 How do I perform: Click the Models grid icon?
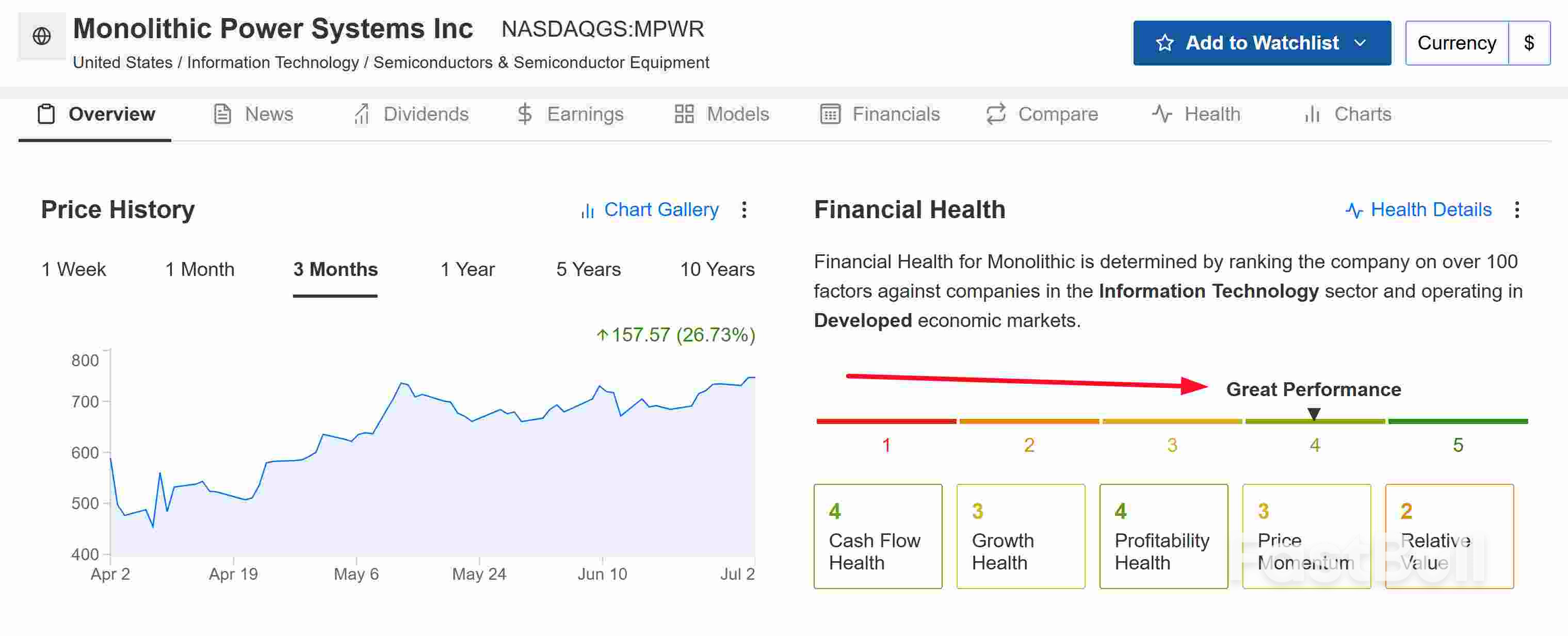[683, 114]
